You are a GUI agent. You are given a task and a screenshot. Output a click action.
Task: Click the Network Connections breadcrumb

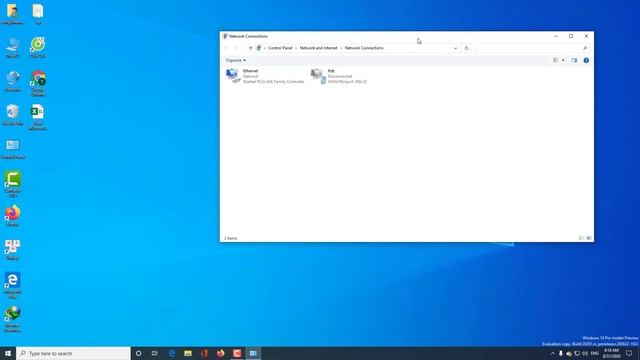(x=364, y=48)
